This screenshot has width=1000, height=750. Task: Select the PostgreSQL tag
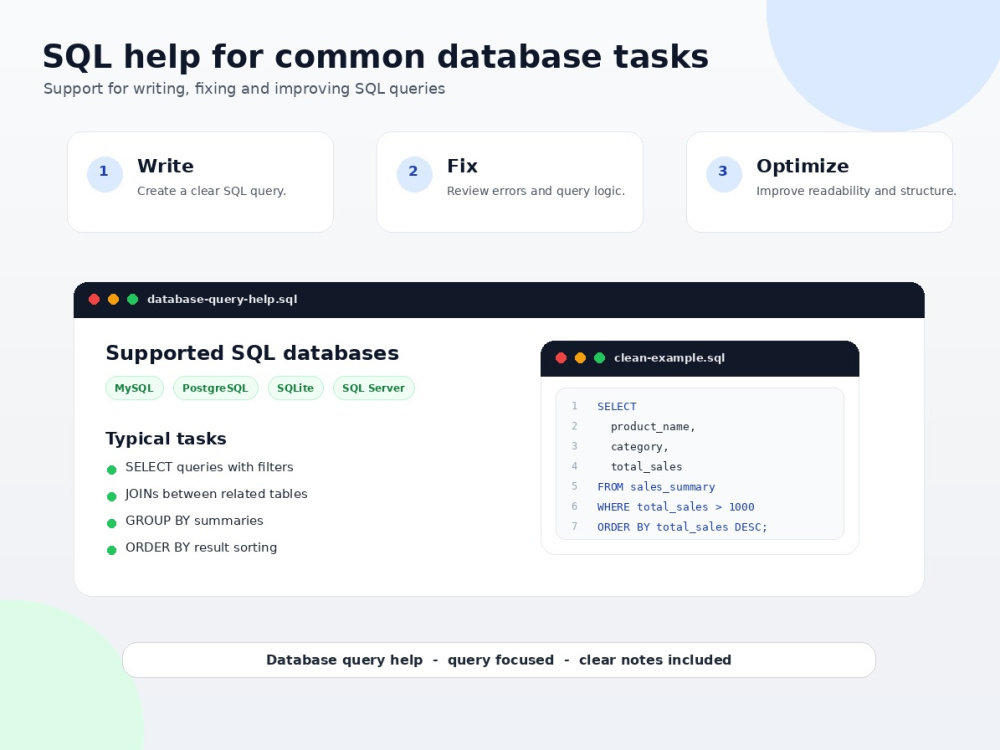[215, 388]
